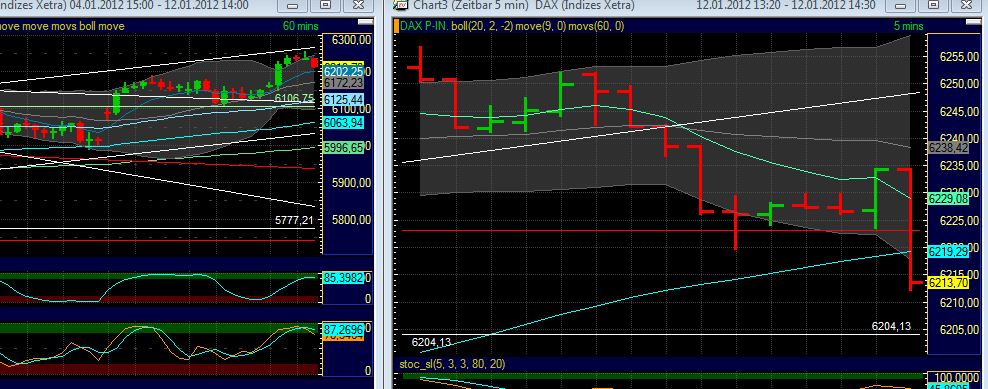Select the '5 mins' timeframe label
Image resolution: width=988 pixels, height=389 pixels.
coord(908,26)
